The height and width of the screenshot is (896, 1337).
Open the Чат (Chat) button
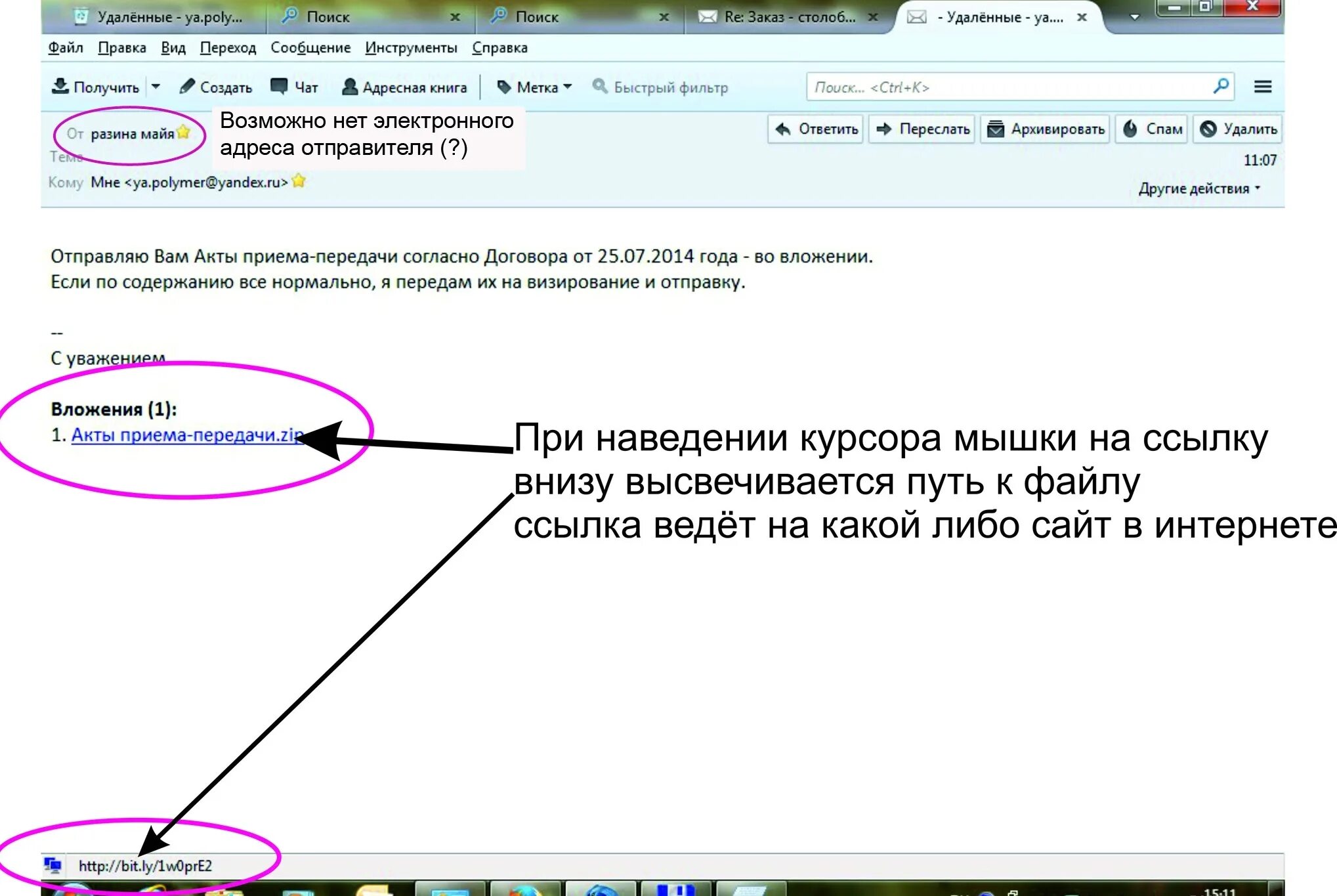294,87
